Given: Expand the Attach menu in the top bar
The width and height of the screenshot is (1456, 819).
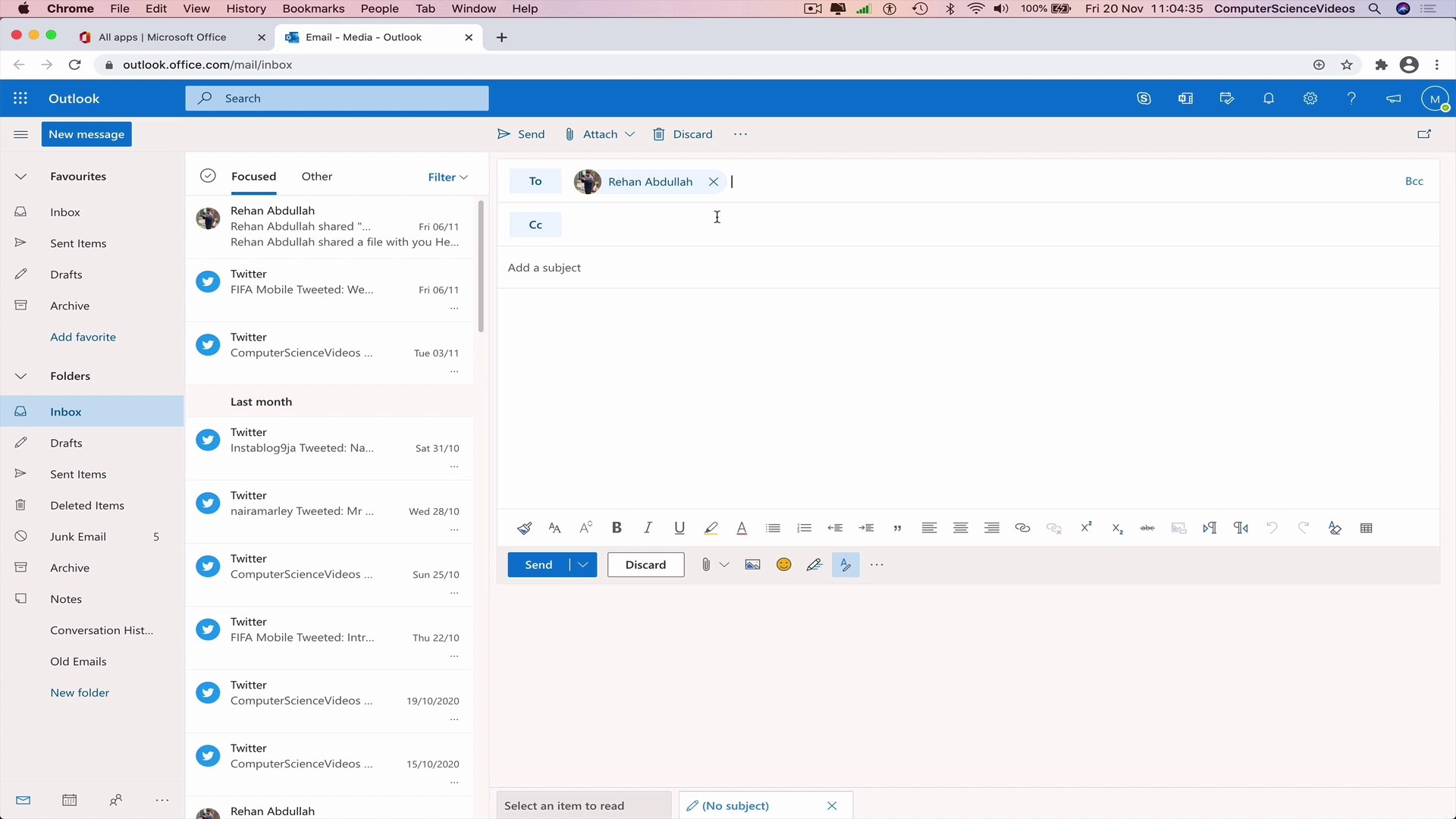Looking at the screenshot, I should 632,134.
